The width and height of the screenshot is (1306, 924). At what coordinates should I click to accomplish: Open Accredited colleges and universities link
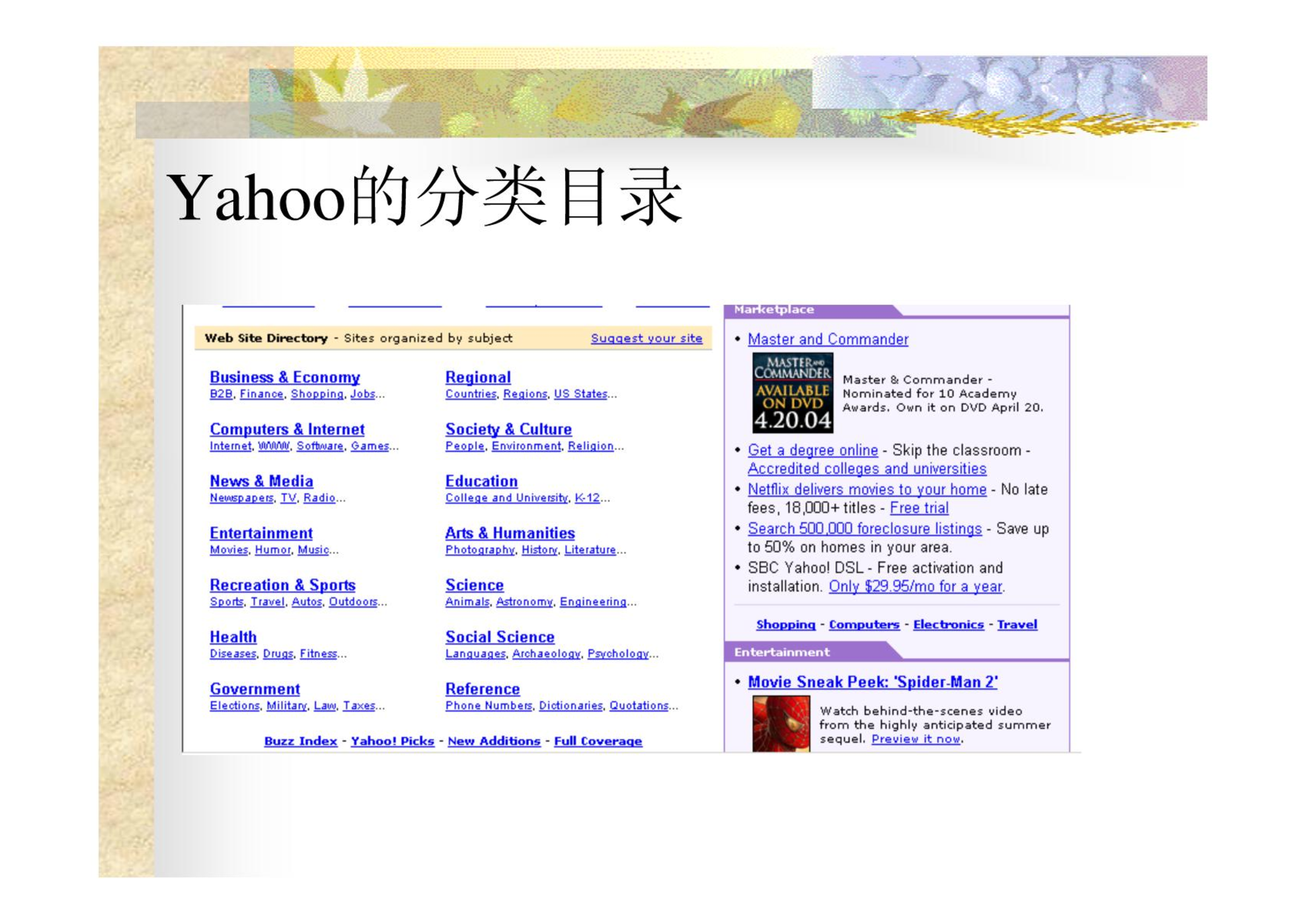click(x=867, y=469)
